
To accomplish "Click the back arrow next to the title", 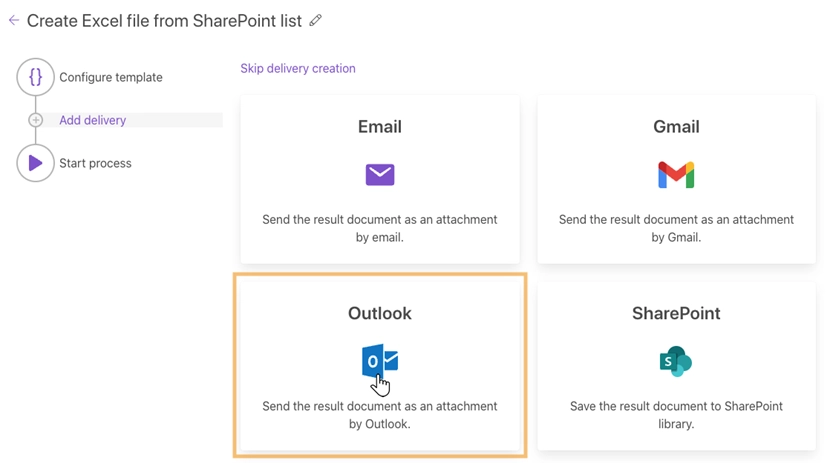I will (13, 20).
